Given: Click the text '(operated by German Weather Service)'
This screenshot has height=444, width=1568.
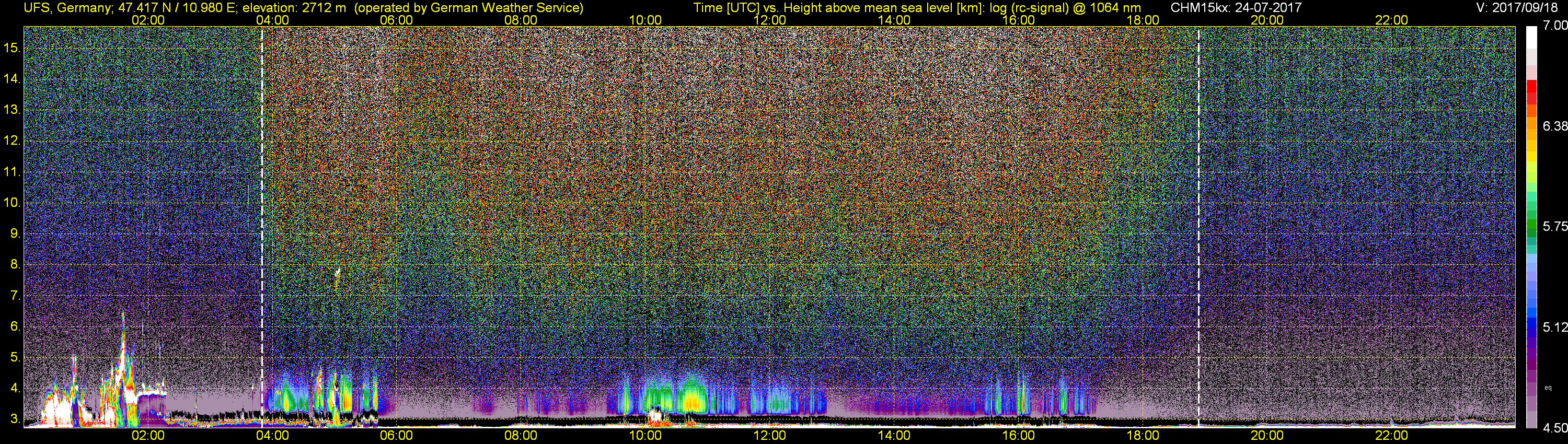Looking at the screenshot, I should (469, 7).
